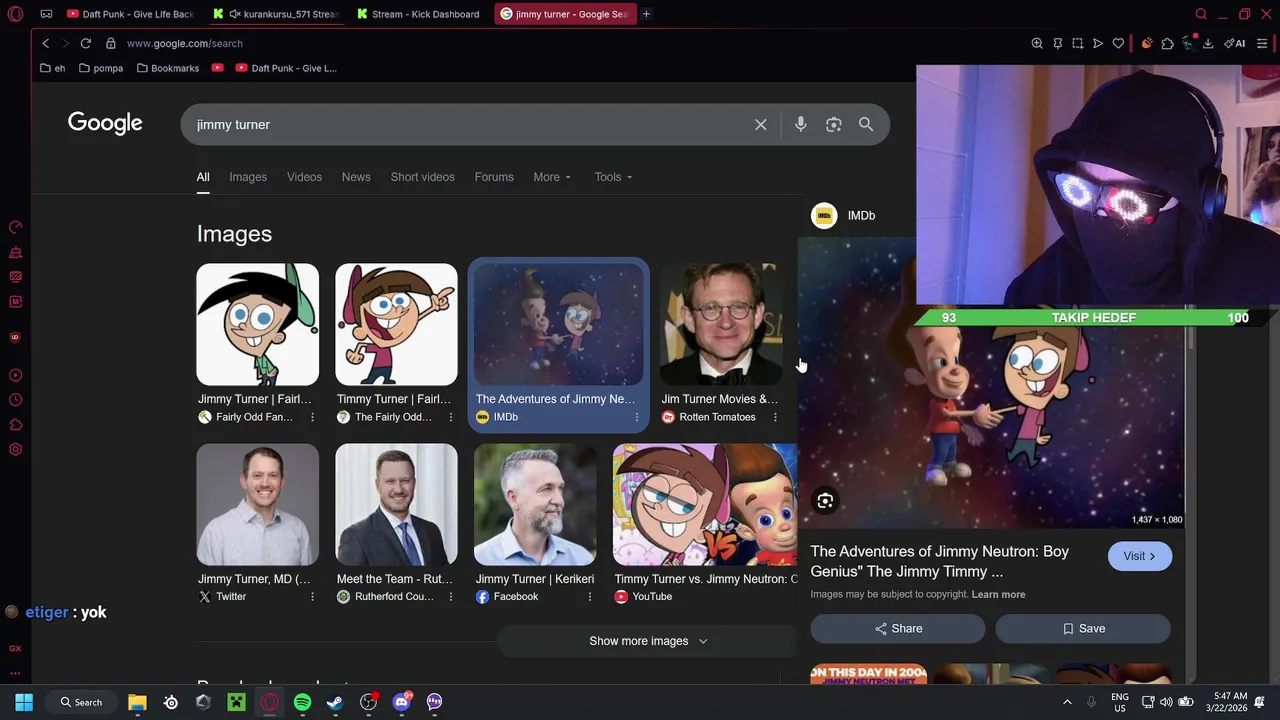Open Google Lens on the preview image
This screenshot has height=720, width=1280.
825,501
